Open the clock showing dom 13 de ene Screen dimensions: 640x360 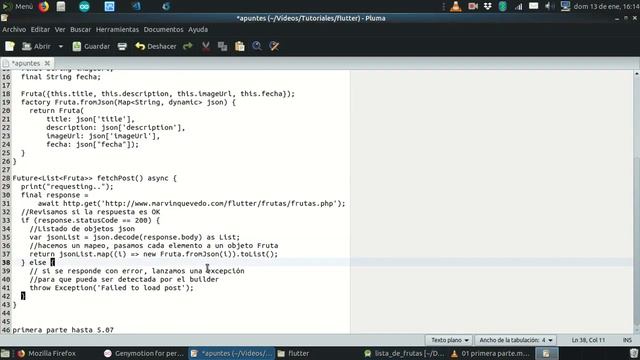(606, 7)
